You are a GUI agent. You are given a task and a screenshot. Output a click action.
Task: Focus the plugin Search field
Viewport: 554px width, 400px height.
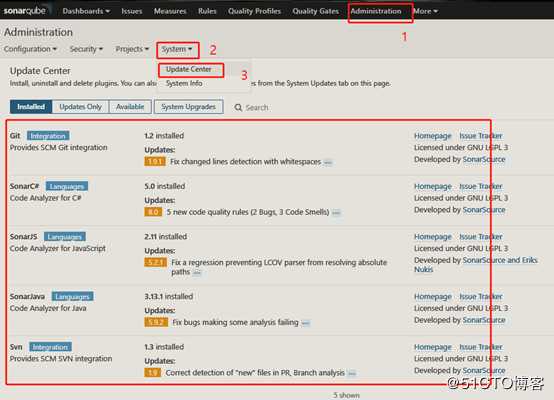coord(257,107)
